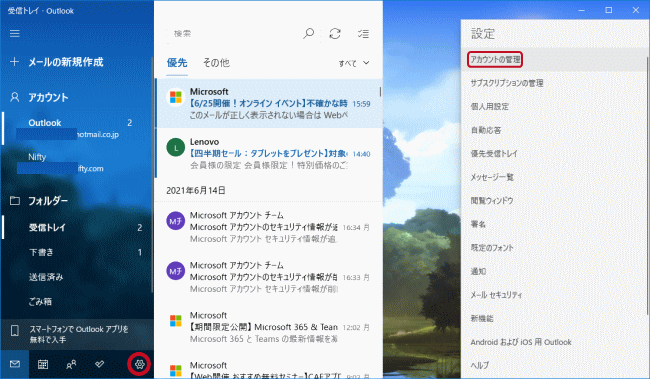The height and width of the screenshot is (379, 650).
Task: Open 通知 setting
Action: point(554,272)
